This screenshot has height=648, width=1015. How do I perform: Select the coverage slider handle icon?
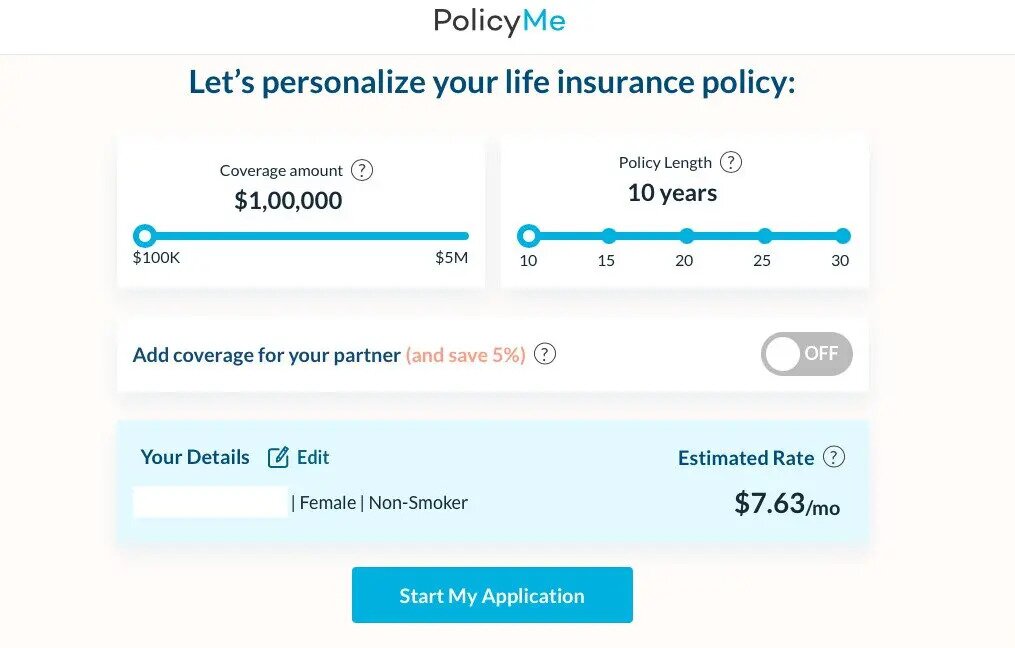click(x=145, y=235)
